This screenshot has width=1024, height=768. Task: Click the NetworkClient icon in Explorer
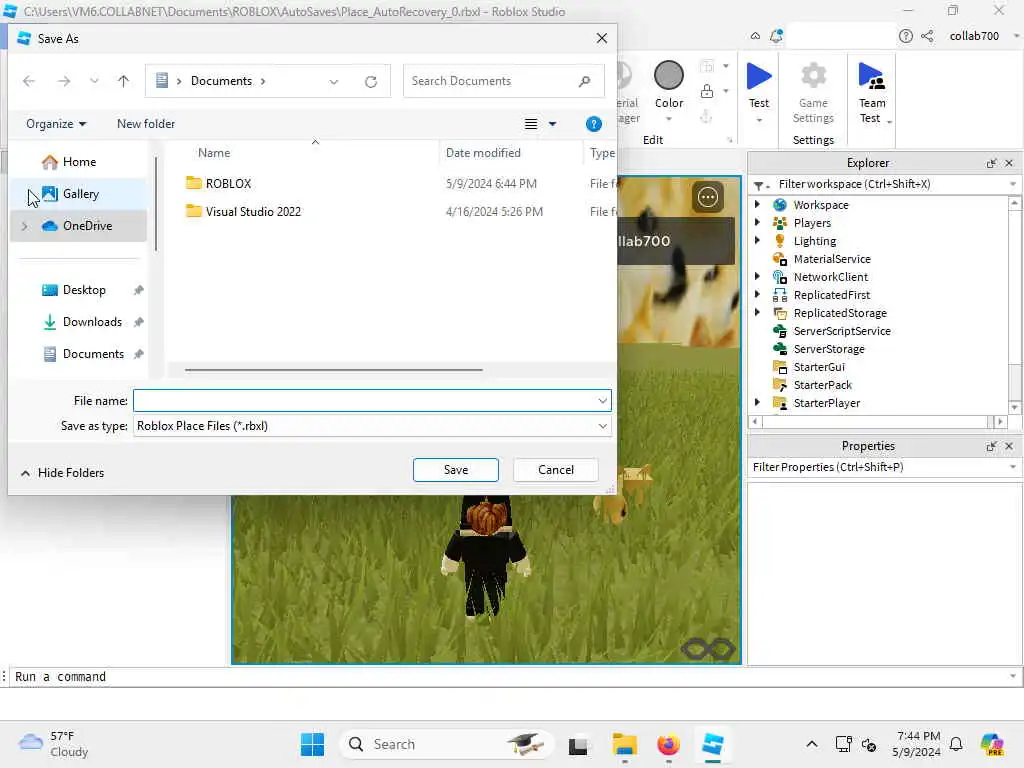tap(780, 277)
